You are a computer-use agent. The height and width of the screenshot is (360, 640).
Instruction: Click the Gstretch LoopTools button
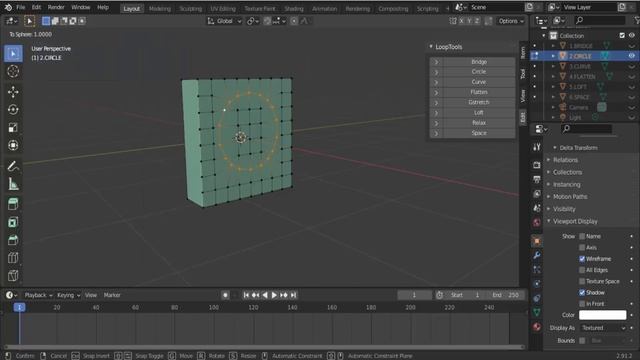[x=479, y=102]
